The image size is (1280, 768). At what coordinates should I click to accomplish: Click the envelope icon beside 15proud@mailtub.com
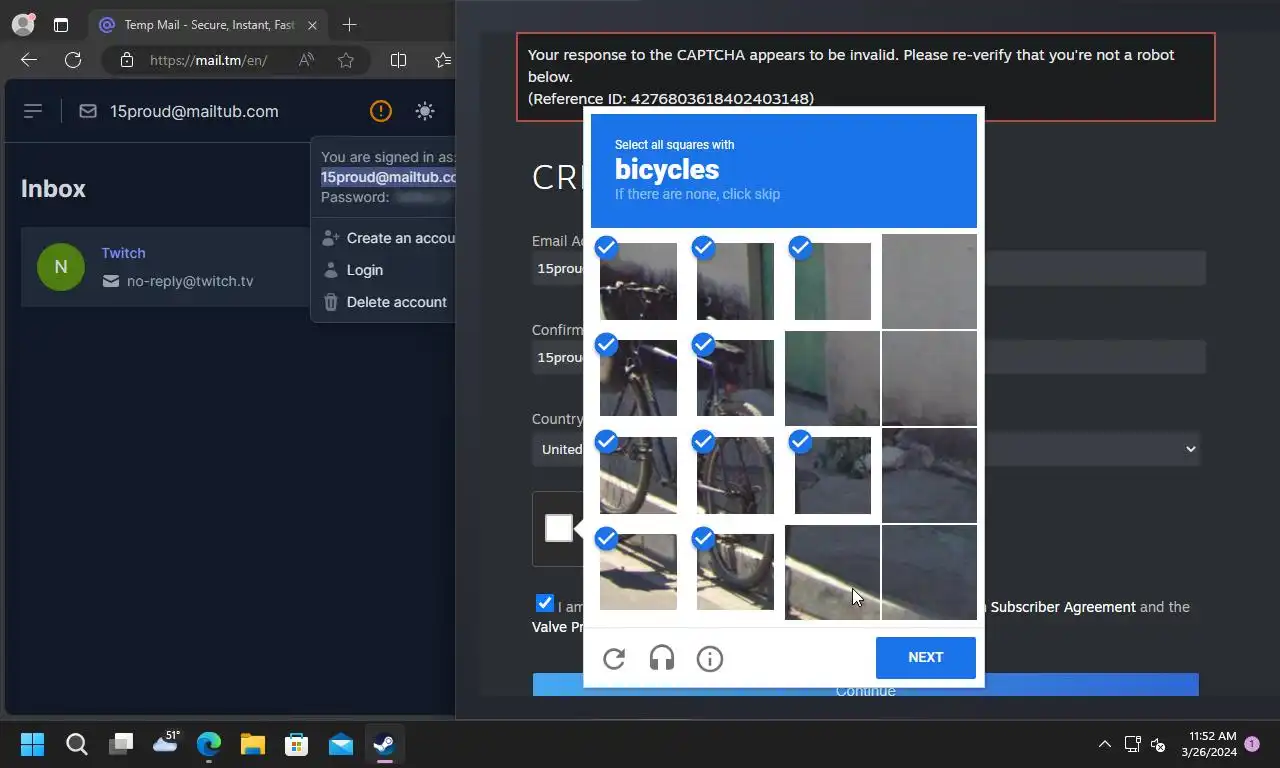click(88, 111)
